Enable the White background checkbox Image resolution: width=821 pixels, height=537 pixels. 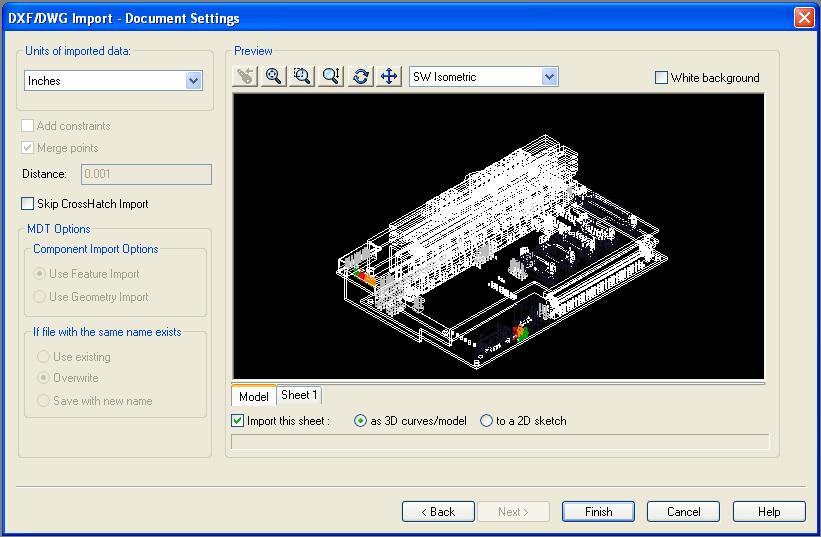coord(661,77)
